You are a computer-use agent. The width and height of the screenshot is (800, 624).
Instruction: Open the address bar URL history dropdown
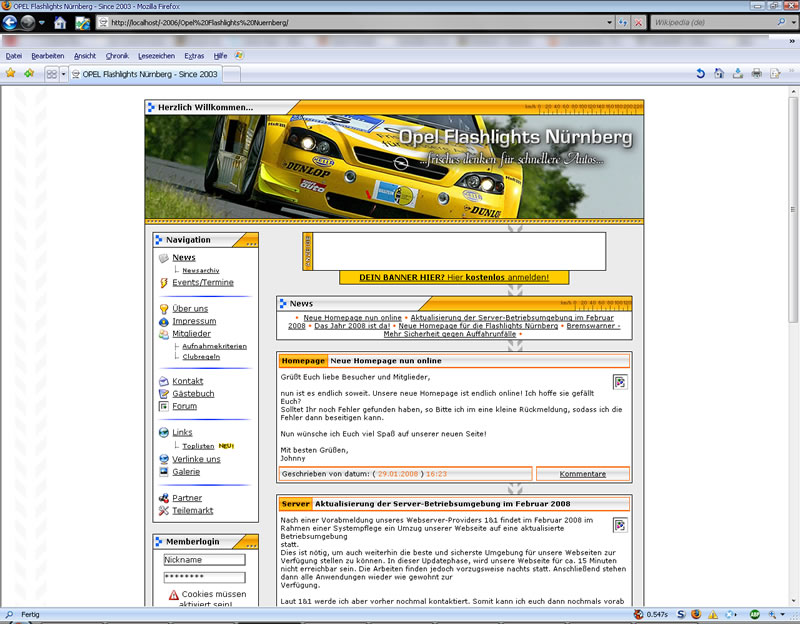(609, 22)
